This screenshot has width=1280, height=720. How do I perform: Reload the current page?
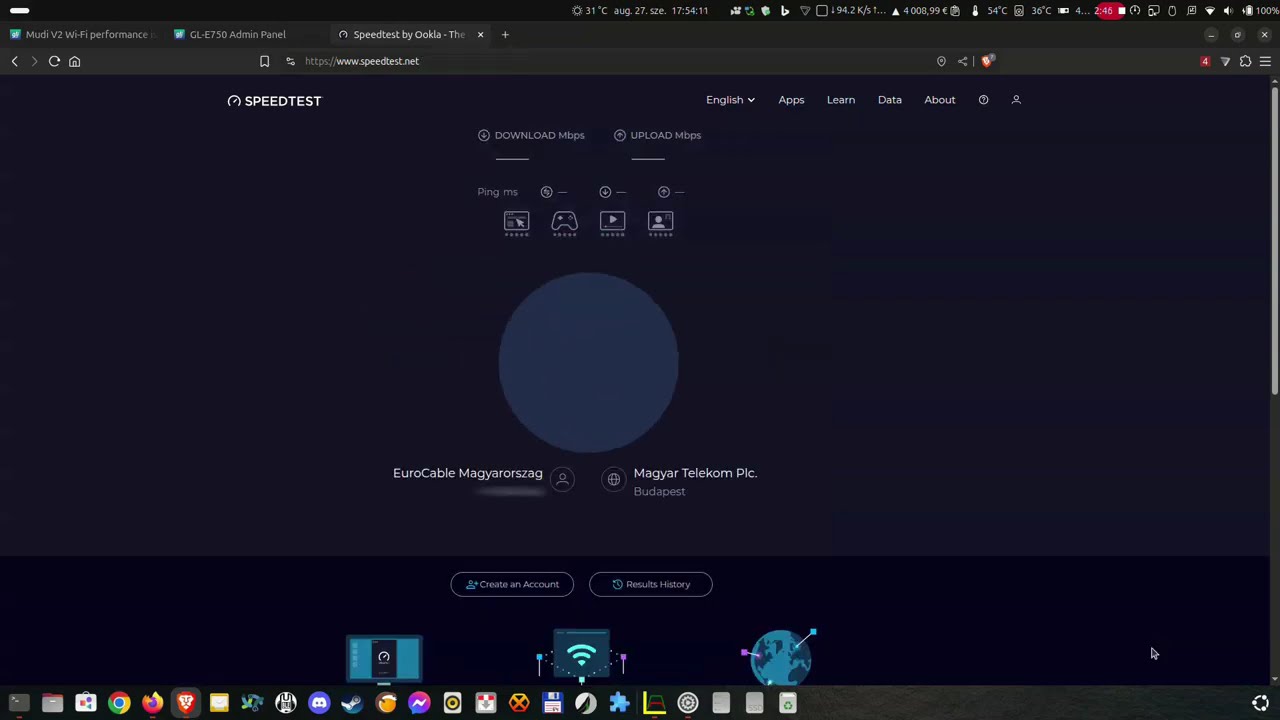point(54,61)
